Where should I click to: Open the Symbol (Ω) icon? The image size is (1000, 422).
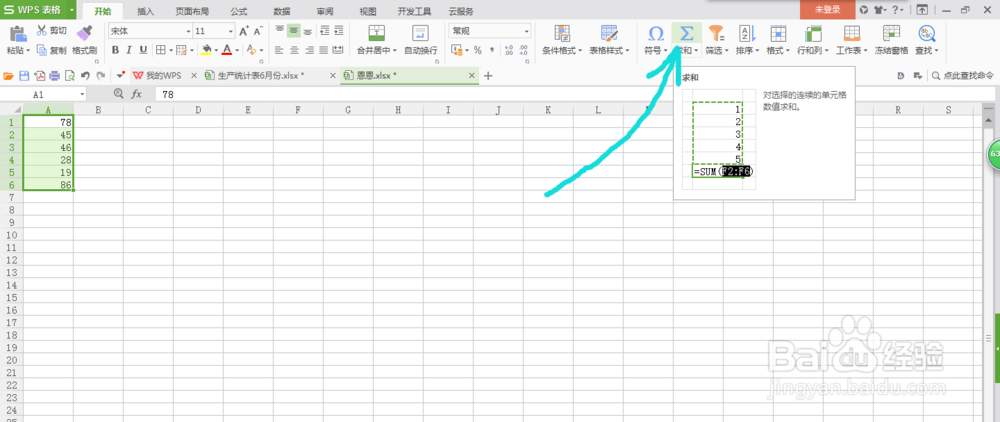coord(656,33)
